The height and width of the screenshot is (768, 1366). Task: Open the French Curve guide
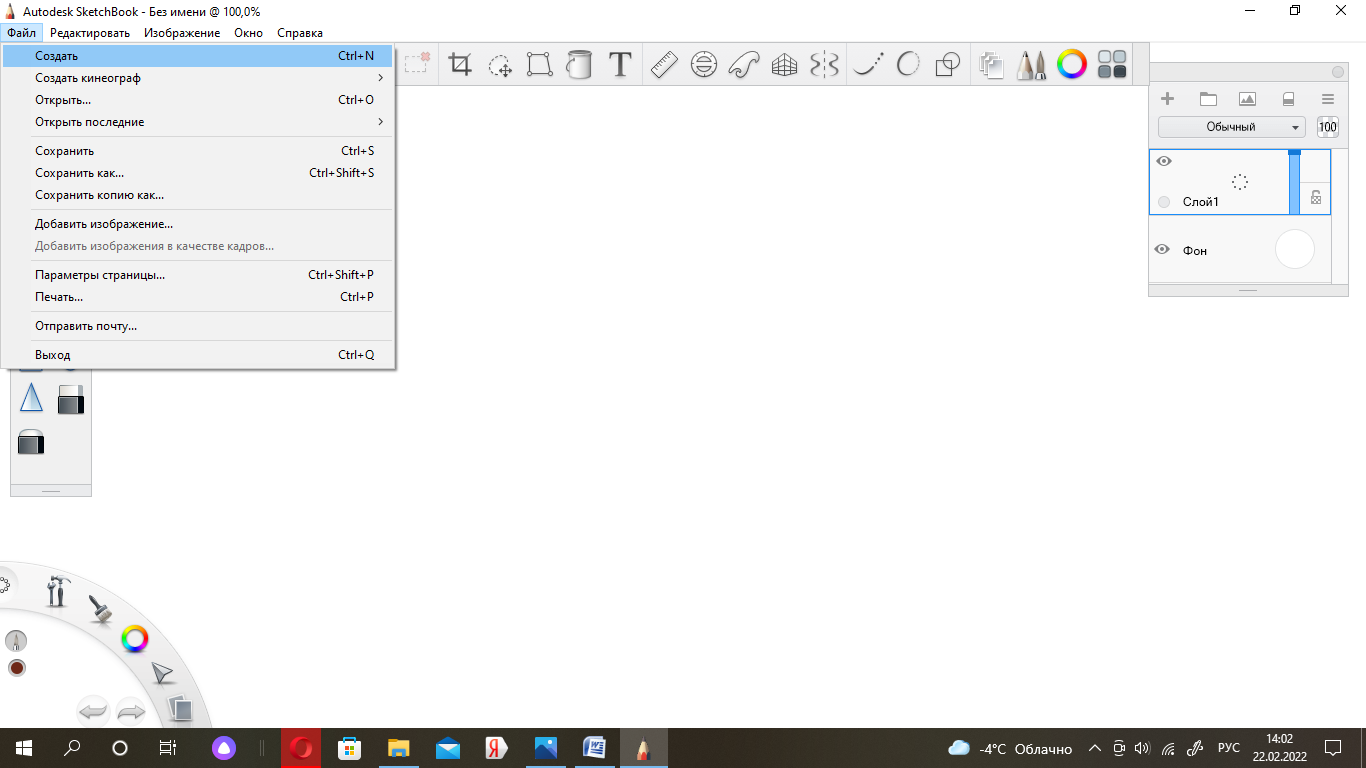pyautogui.click(x=744, y=65)
